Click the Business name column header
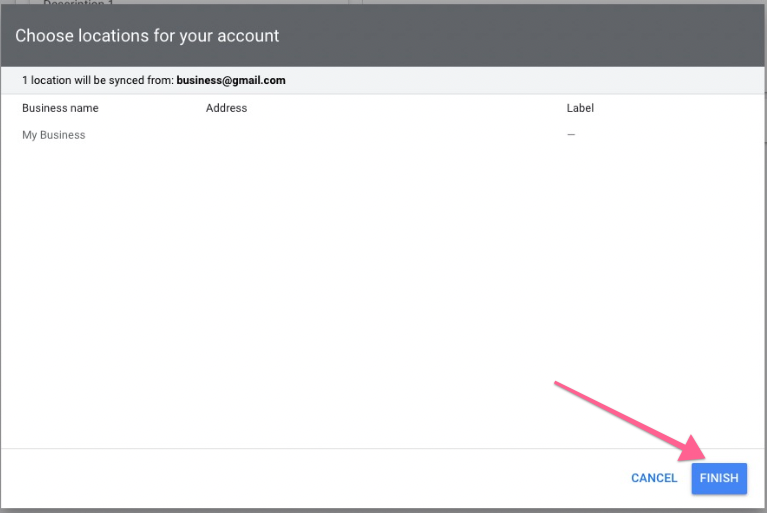767x513 pixels. click(x=60, y=108)
